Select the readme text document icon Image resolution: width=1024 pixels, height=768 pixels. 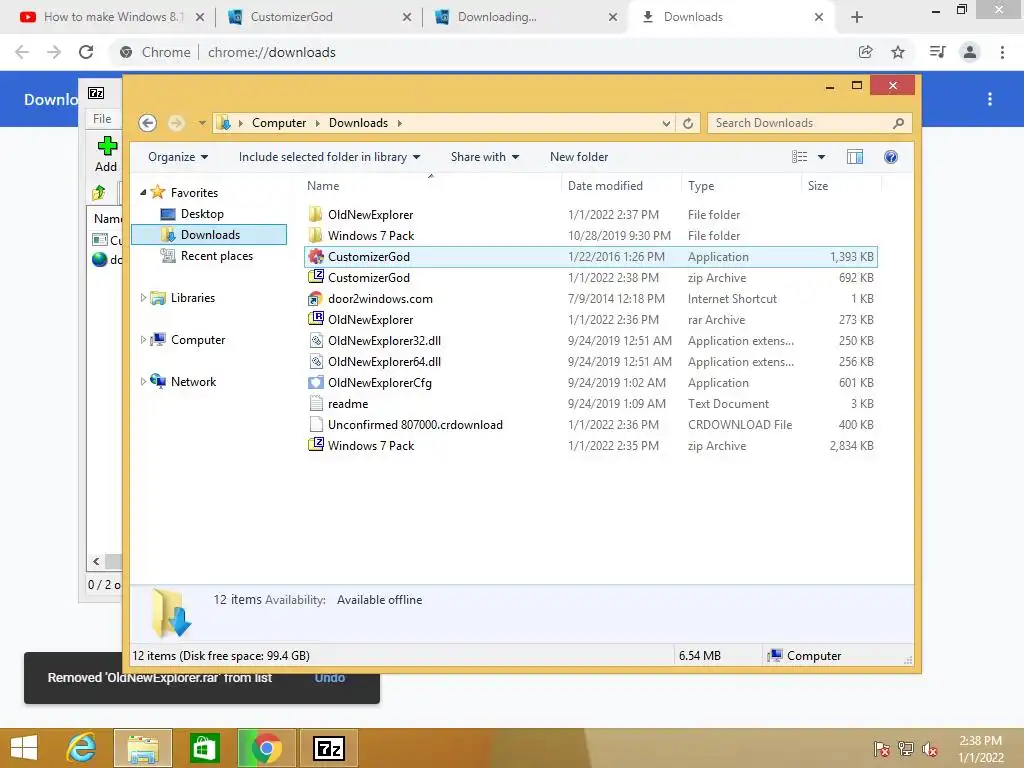(x=316, y=403)
